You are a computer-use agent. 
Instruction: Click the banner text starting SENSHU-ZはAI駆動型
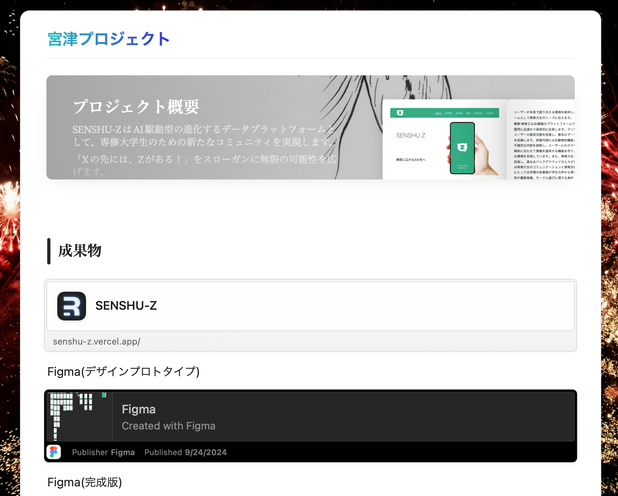click(x=203, y=136)
